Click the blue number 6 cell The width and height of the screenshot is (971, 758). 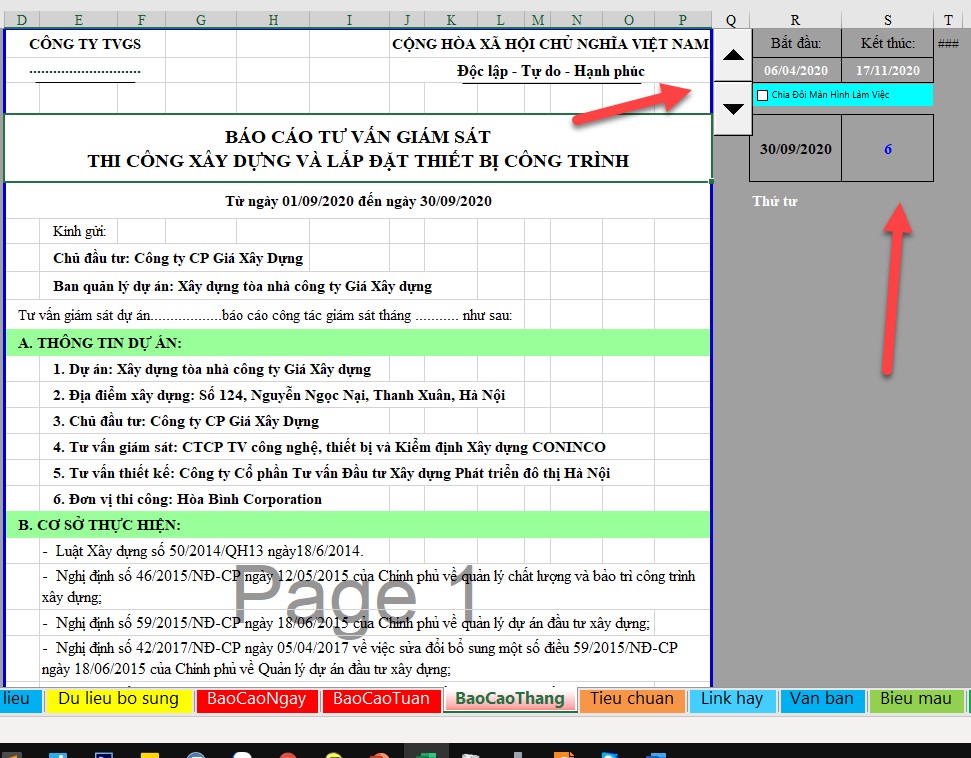click(887, 149)
